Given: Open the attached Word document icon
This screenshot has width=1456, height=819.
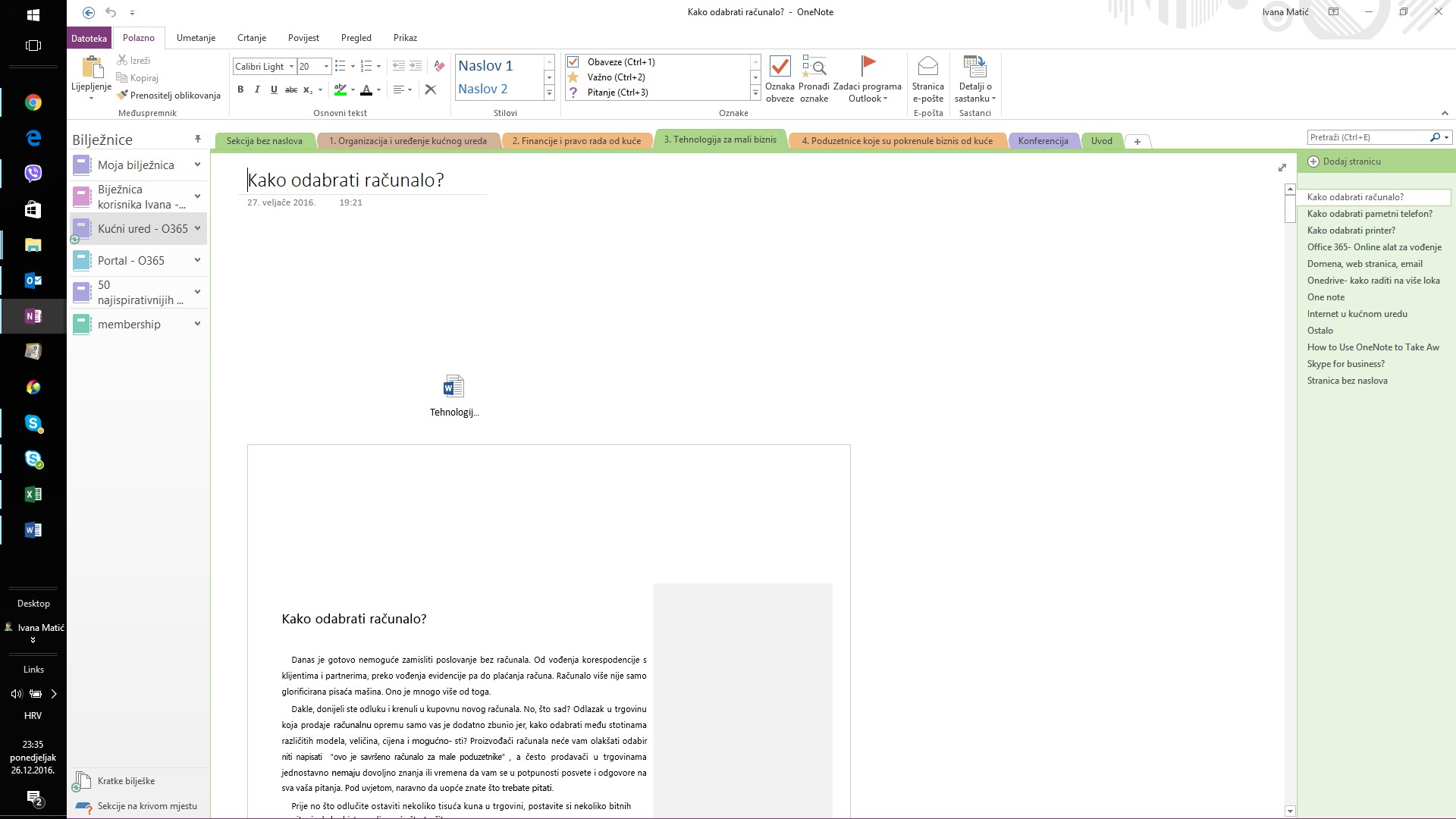Looking at the screenshot, I should (x=453, y=388).
